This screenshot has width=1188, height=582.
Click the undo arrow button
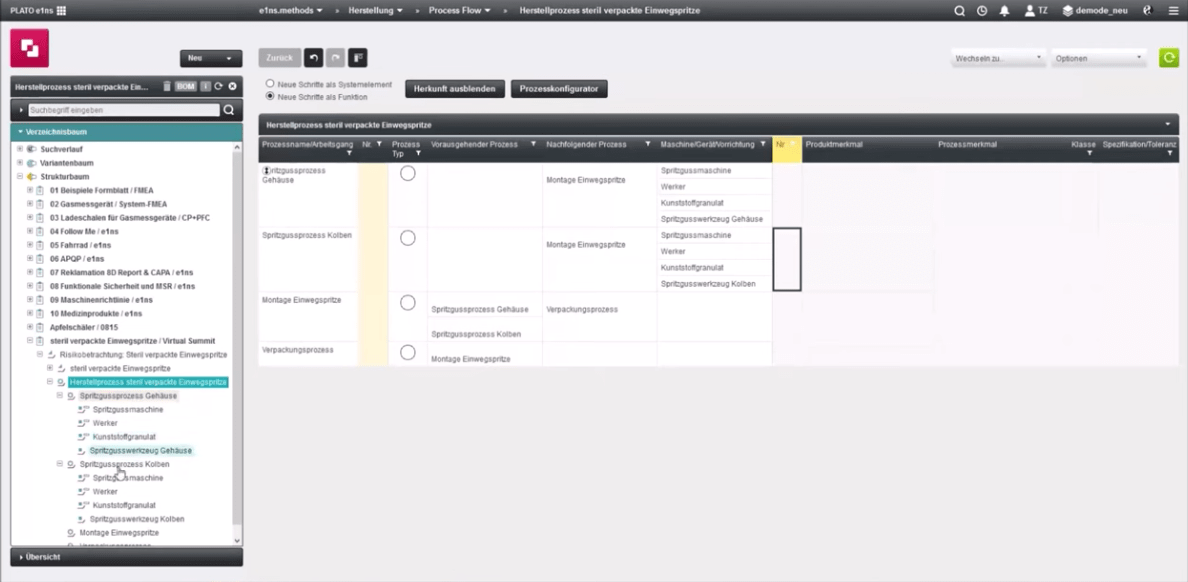click(314, 58)
